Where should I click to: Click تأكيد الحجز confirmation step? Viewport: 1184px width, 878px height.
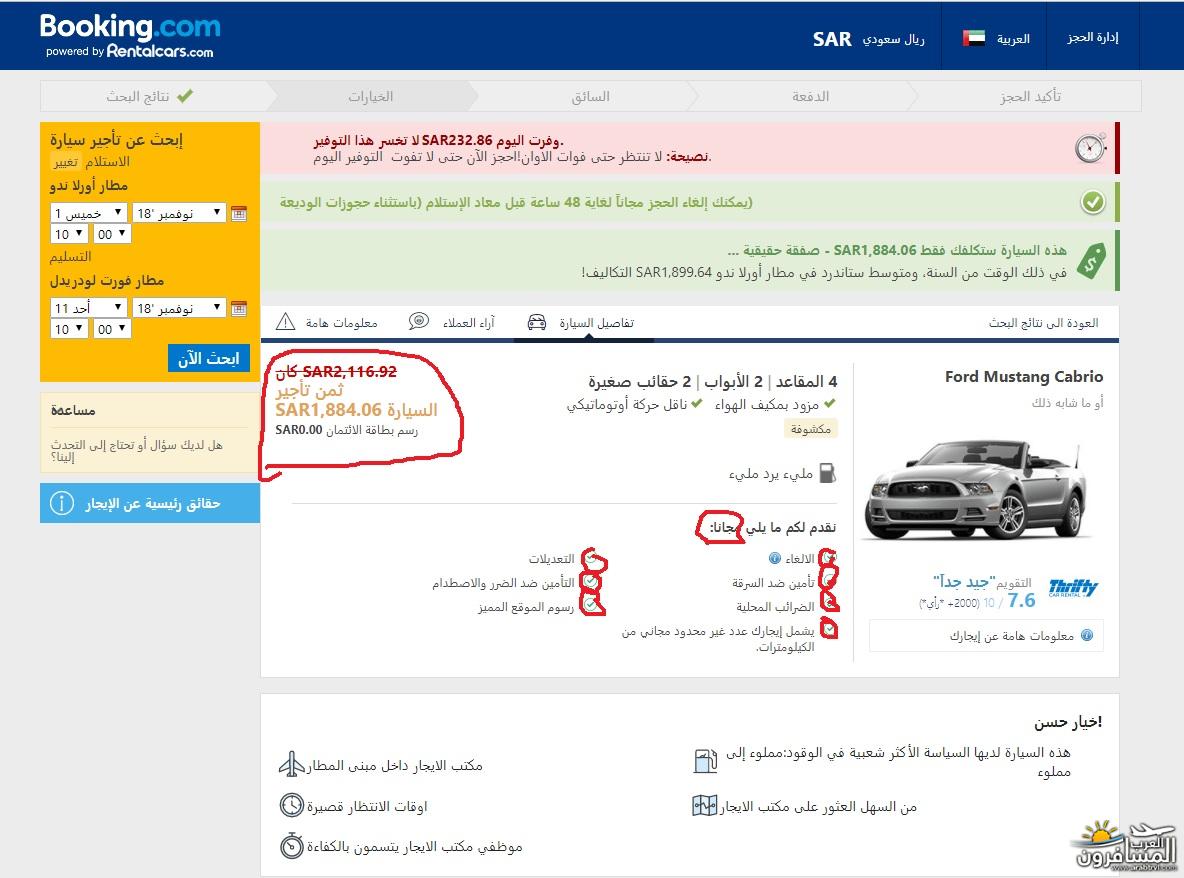click(x=1030, y=97)
